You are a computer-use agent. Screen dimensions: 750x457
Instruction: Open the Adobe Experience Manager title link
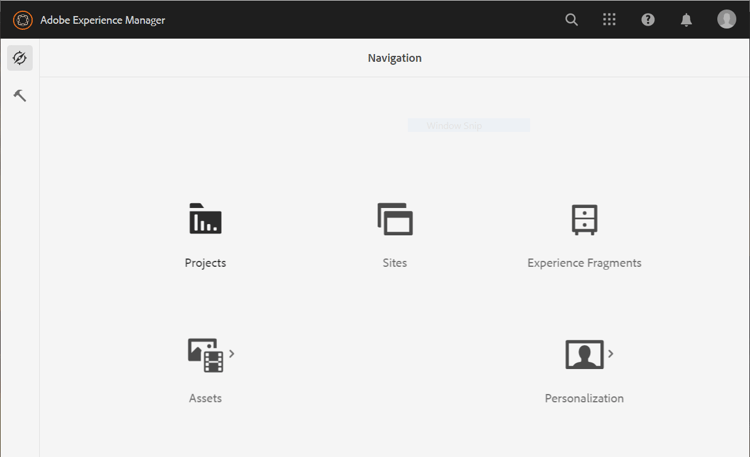tap(102, 20)
